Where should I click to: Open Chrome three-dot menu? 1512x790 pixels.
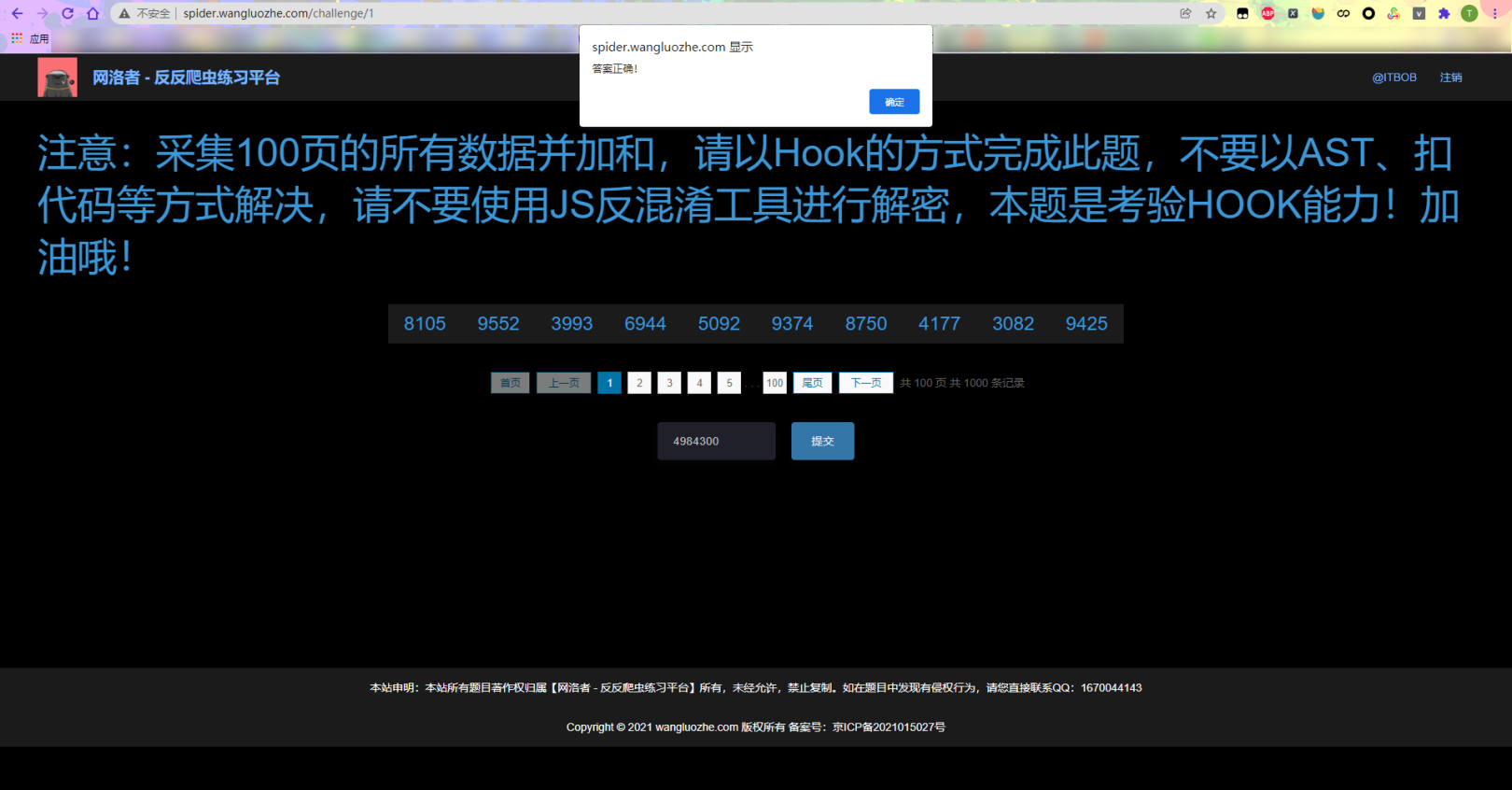[1496, 13]
